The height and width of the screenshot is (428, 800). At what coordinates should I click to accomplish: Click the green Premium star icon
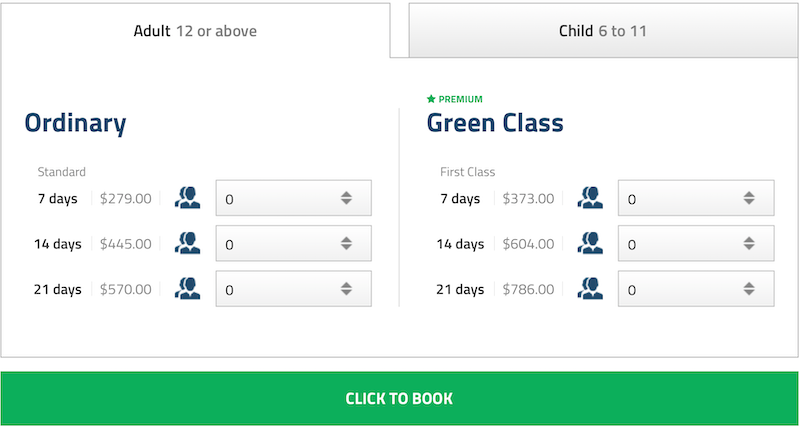[431, 99]
